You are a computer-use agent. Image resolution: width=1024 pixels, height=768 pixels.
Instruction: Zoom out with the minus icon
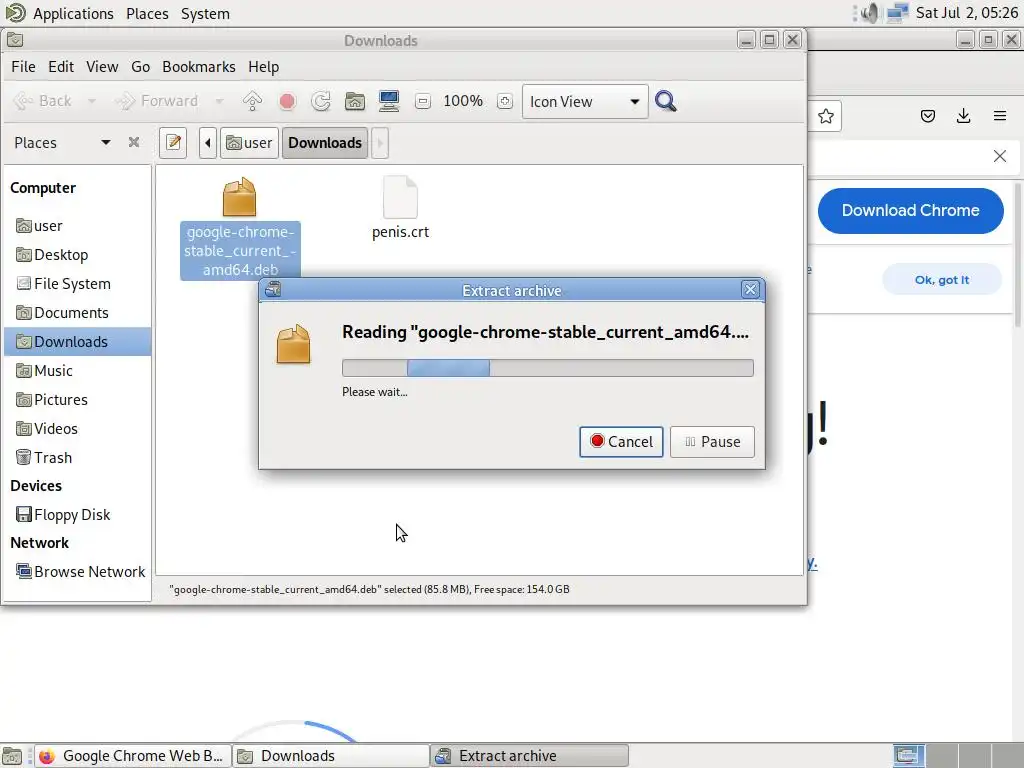point(423,101)
